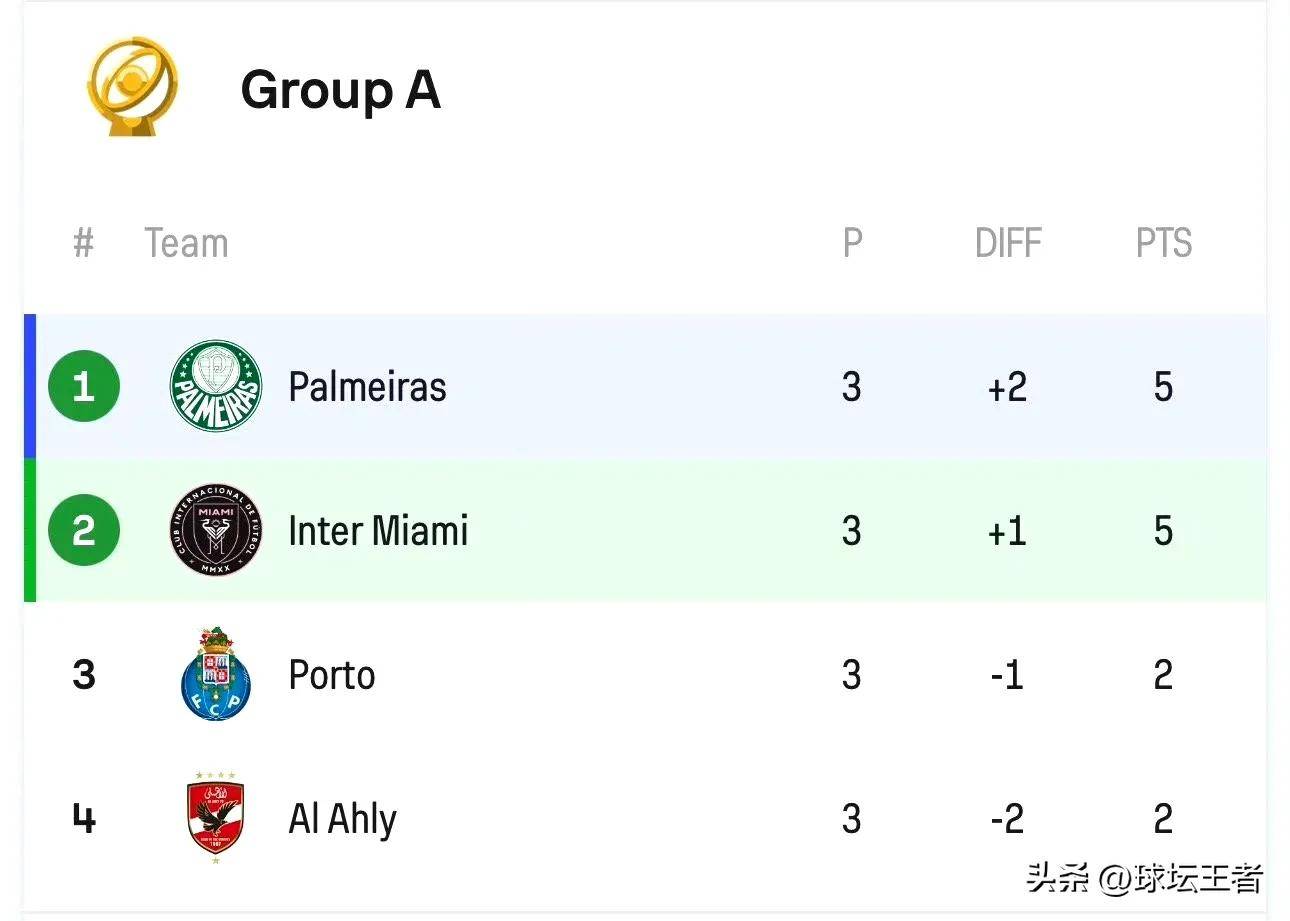This screenshot has width=1290, height=921.
Task: Sort by the DIFF column header
Action: [1008, 243]
